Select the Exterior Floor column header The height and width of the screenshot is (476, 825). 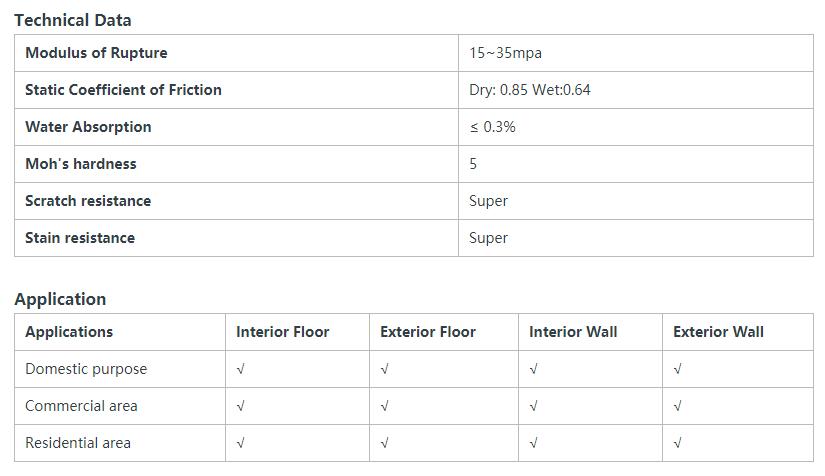(428, 332)
